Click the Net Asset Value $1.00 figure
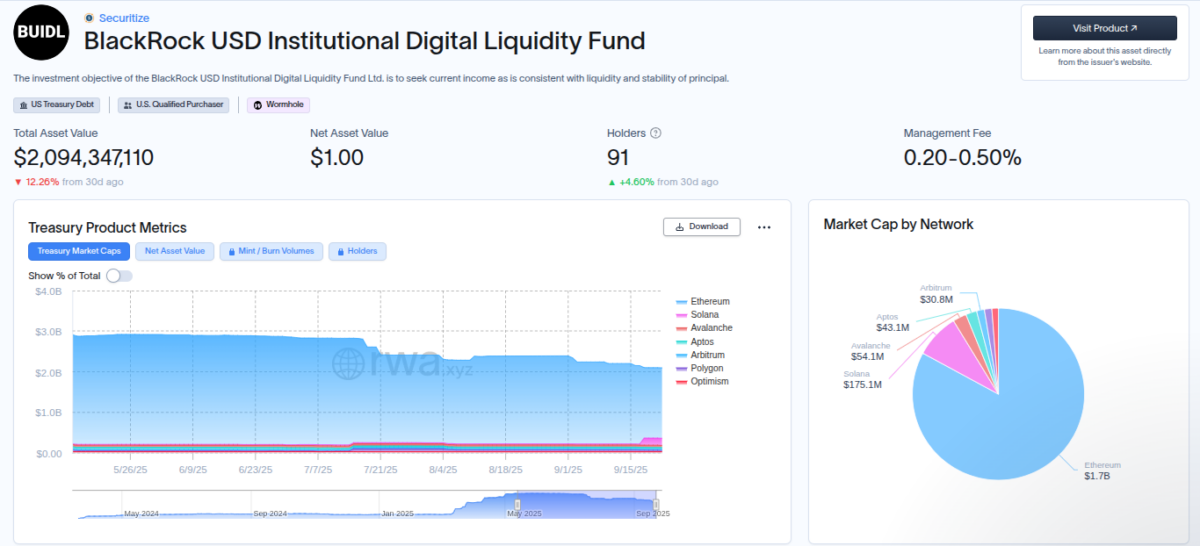The width and height of the screenshot is (1200, 546). pos(337,157)
